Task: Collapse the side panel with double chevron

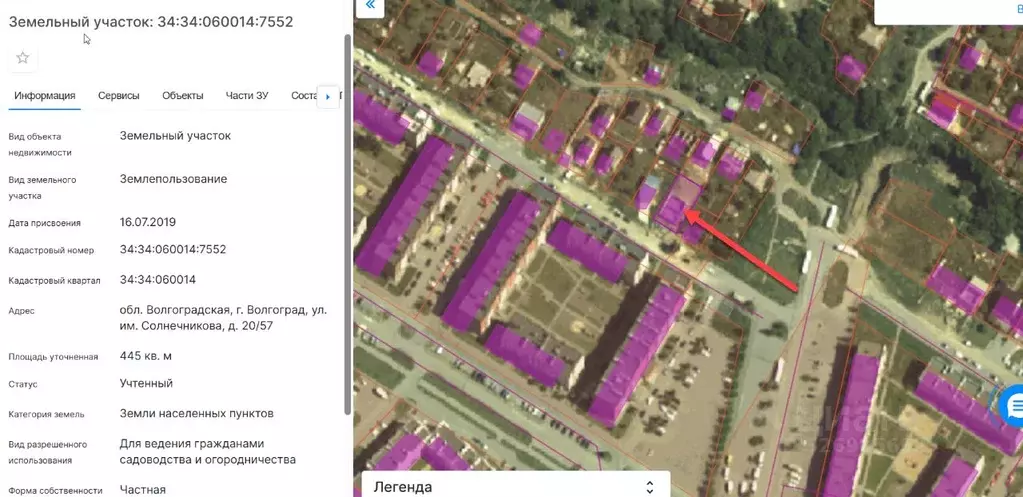Action: click(x=370, y=6)
